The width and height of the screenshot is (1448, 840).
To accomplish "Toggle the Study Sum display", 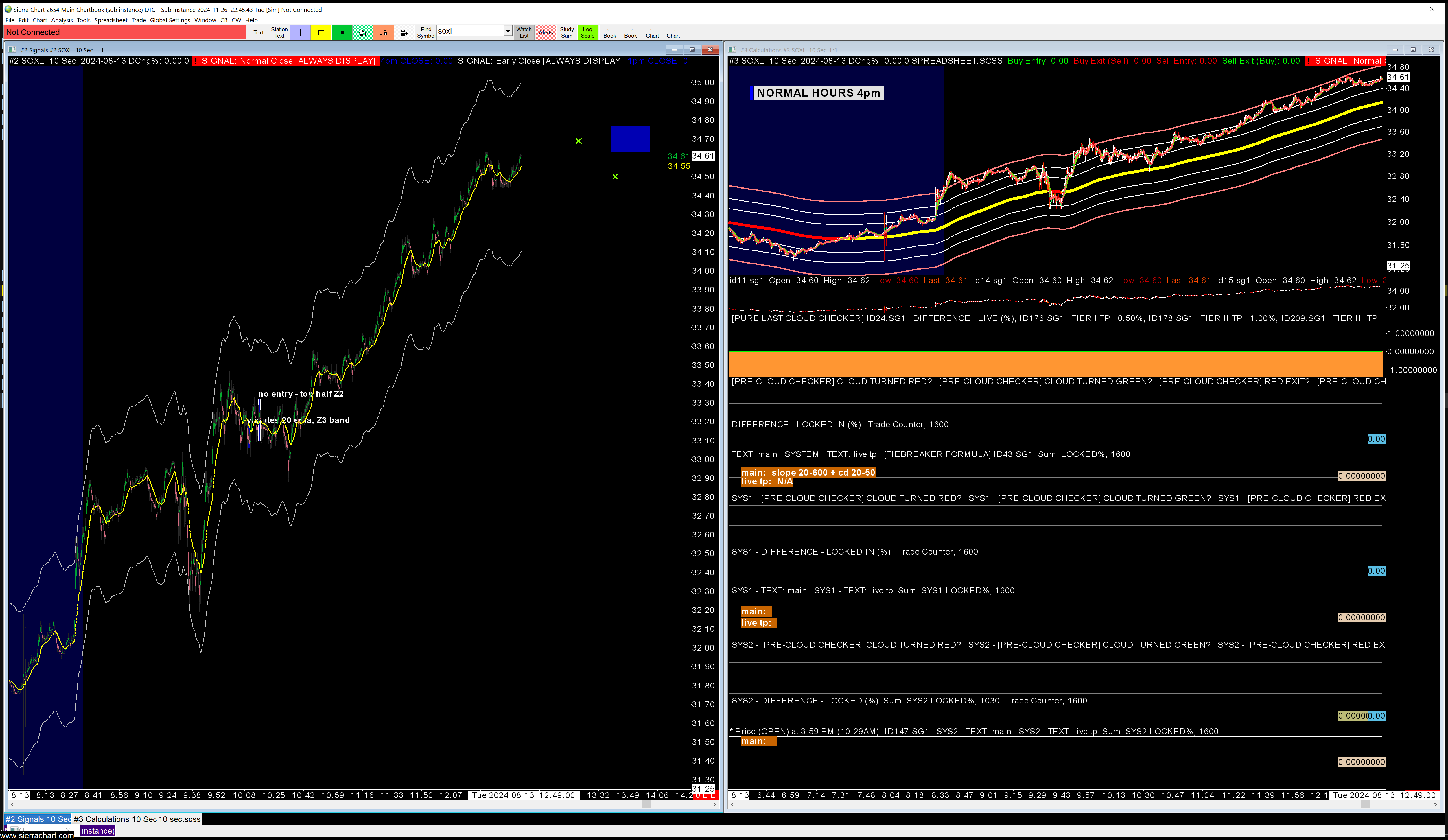I will click(x=567, y=32).
